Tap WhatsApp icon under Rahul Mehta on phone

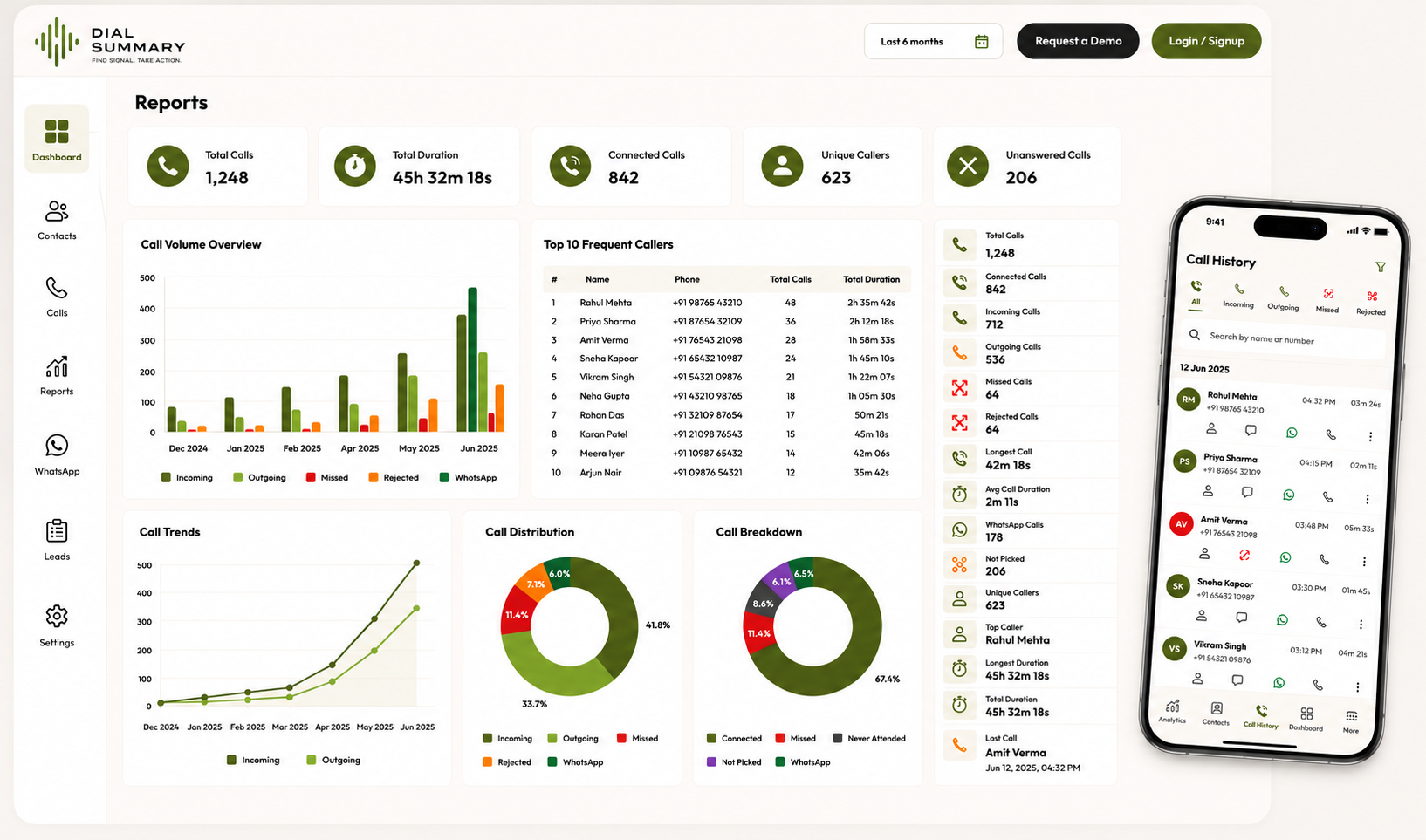tap(1292, 433)
